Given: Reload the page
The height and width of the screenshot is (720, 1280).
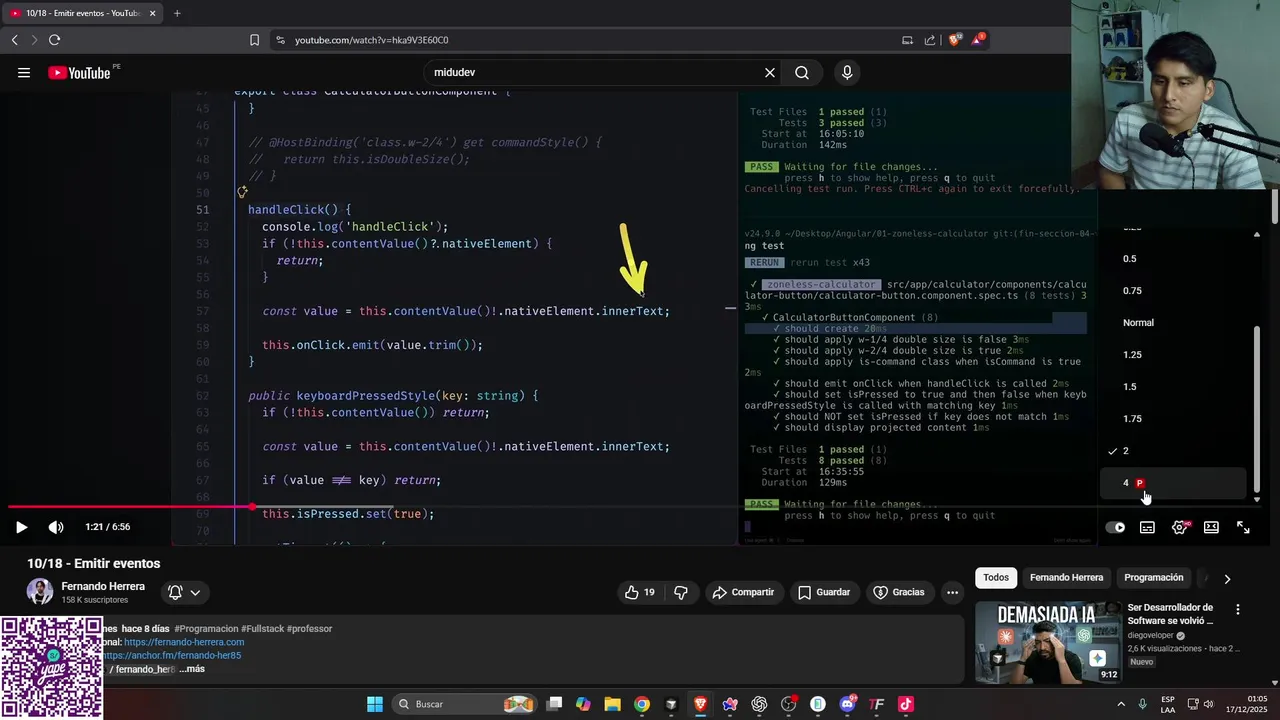Looking at the screenshot, I should click(54, 40).
